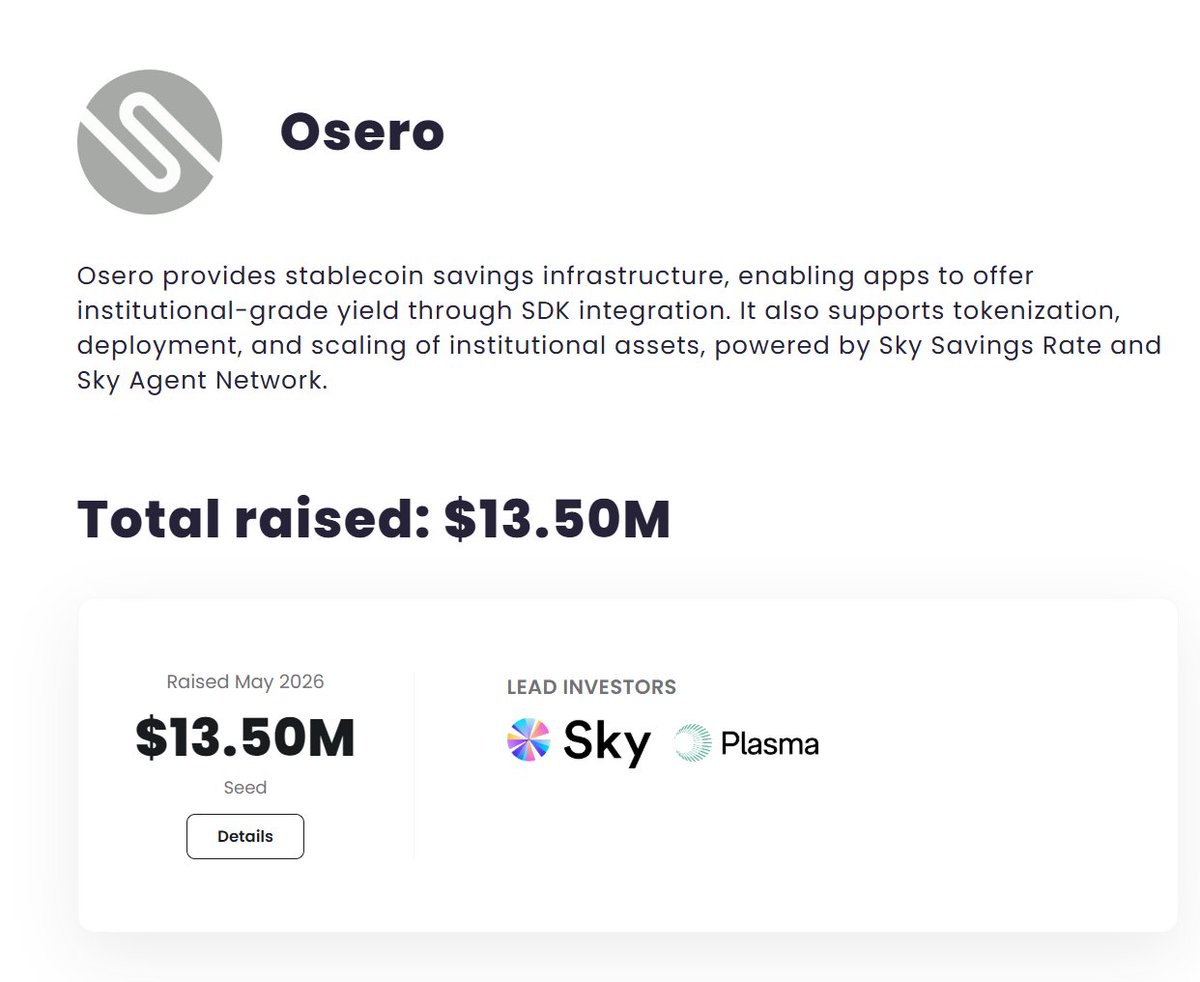Click the Raised May 2026 label
The image size is (1200, 982).
(245, 682)
